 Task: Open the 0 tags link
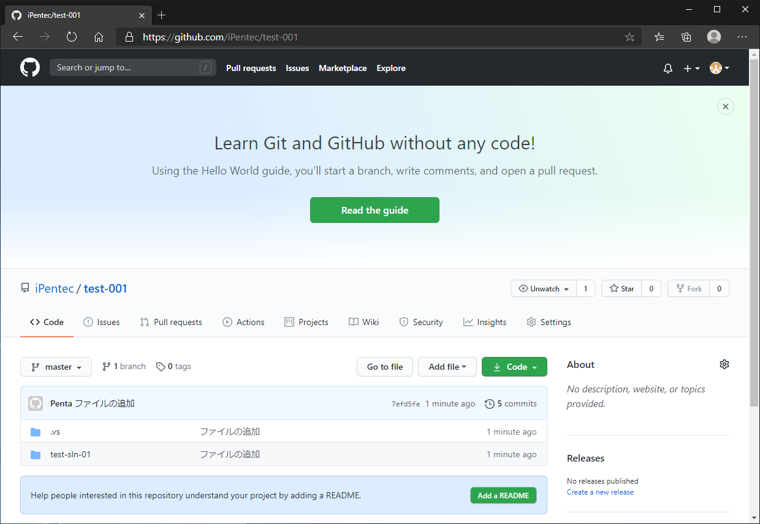(174, 366)
